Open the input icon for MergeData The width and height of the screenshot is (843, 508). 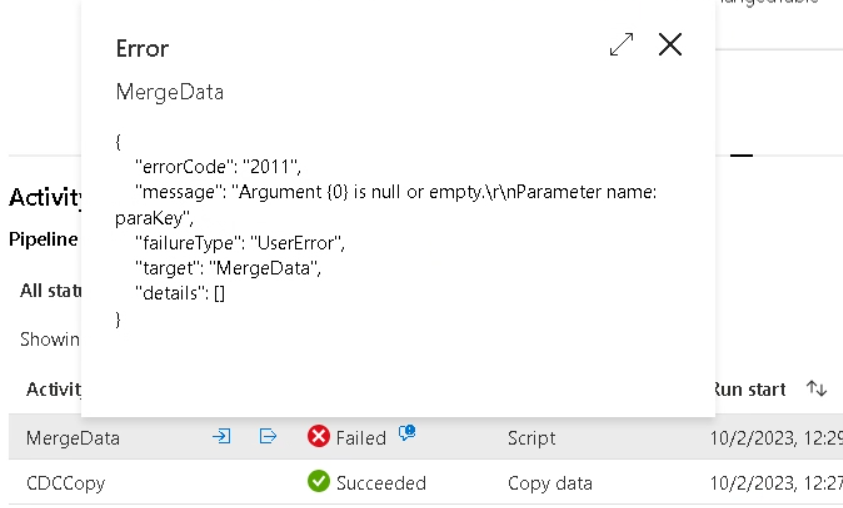tap(222, 437)
